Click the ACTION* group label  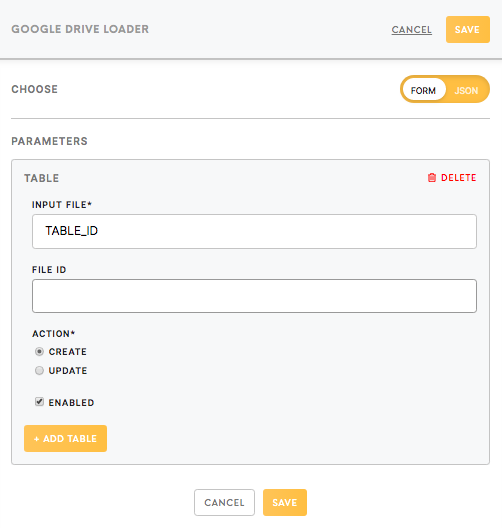tap(54, 334)
